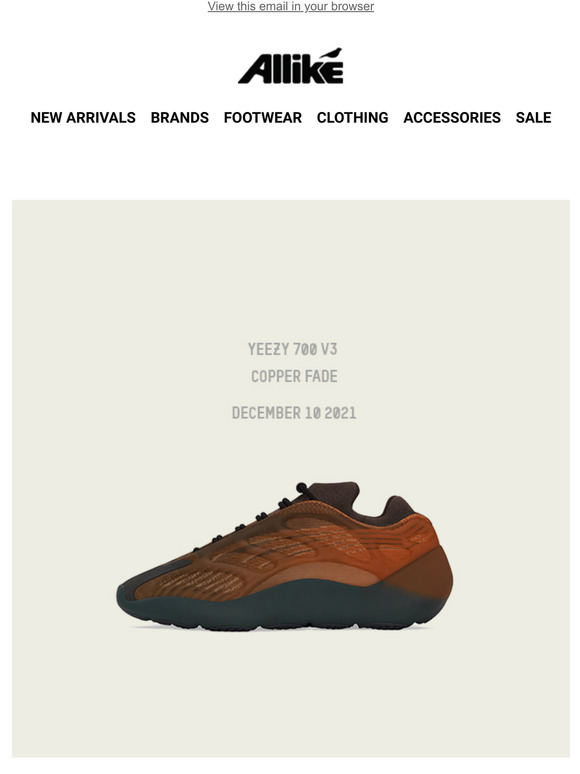Navigate to ACCESSORIES

[x=452, y=117]
